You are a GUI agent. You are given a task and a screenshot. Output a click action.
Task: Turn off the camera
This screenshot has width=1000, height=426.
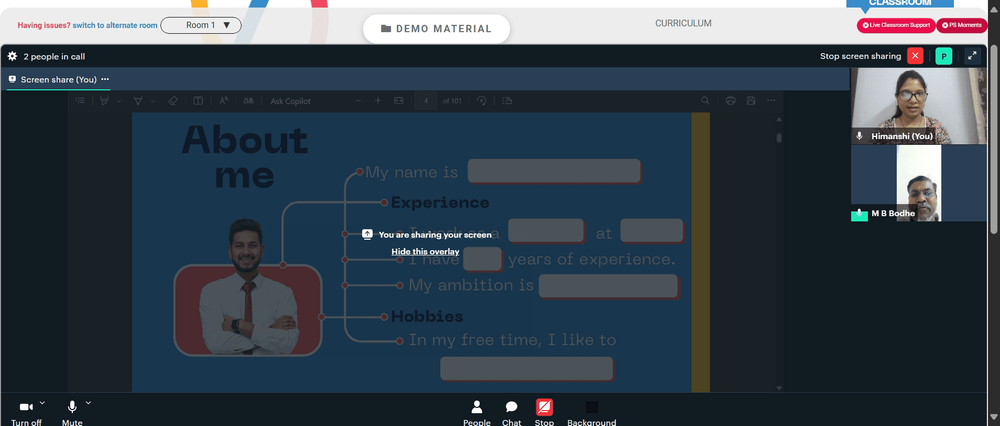(26, 413)
